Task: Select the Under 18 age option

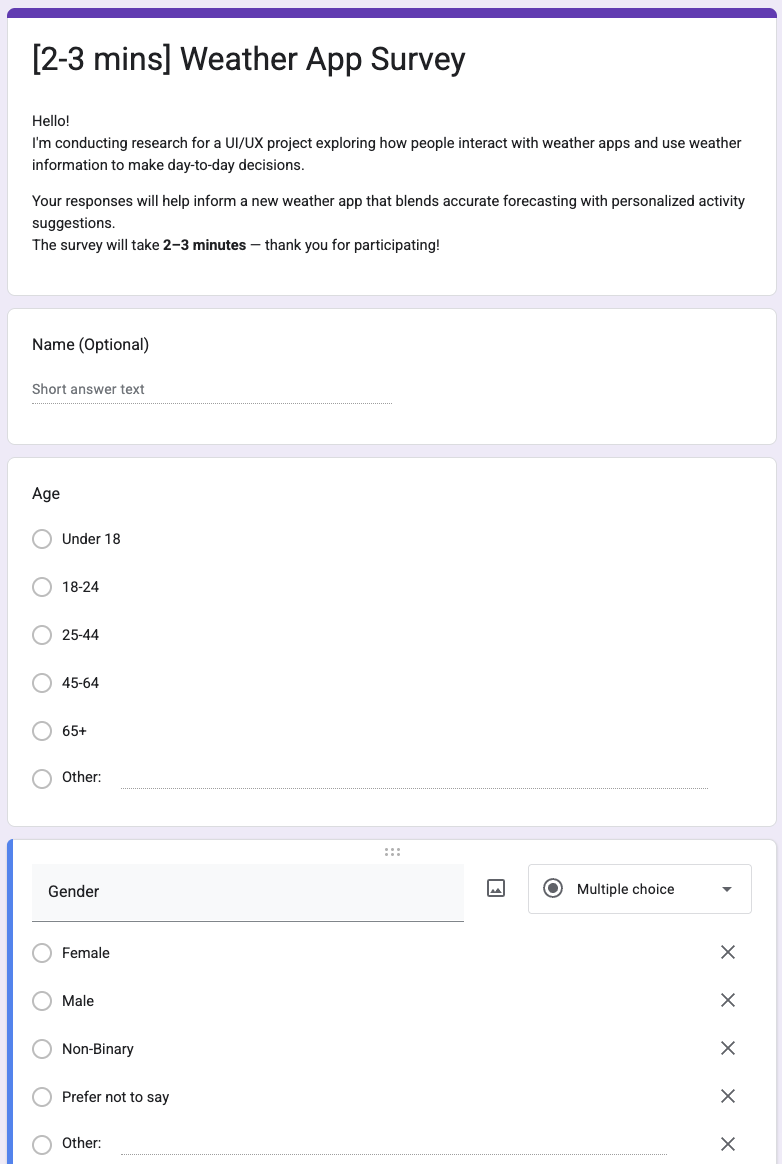Action: click(42, 539)
